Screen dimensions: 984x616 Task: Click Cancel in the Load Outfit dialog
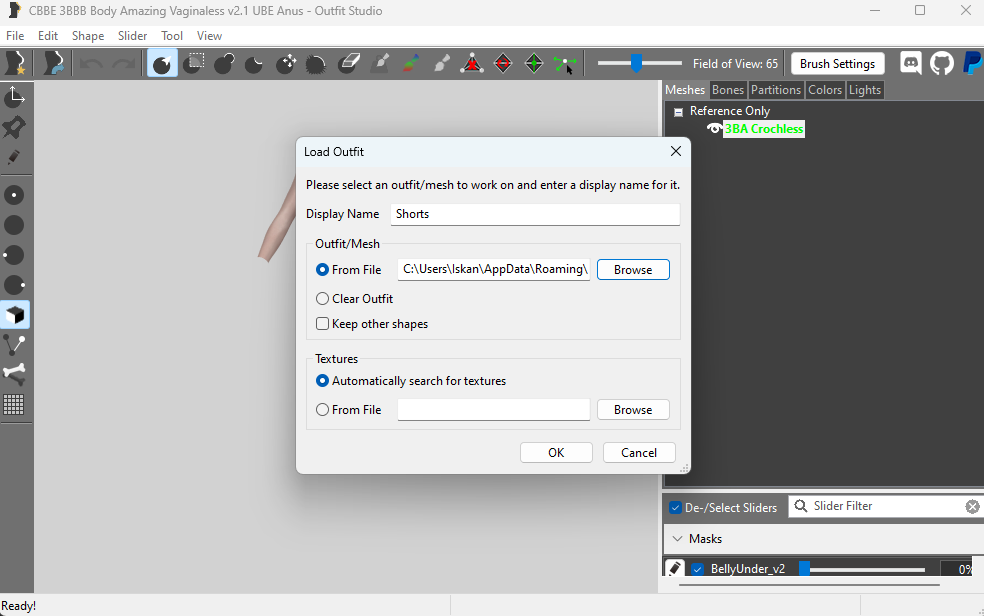pos(639,453)
